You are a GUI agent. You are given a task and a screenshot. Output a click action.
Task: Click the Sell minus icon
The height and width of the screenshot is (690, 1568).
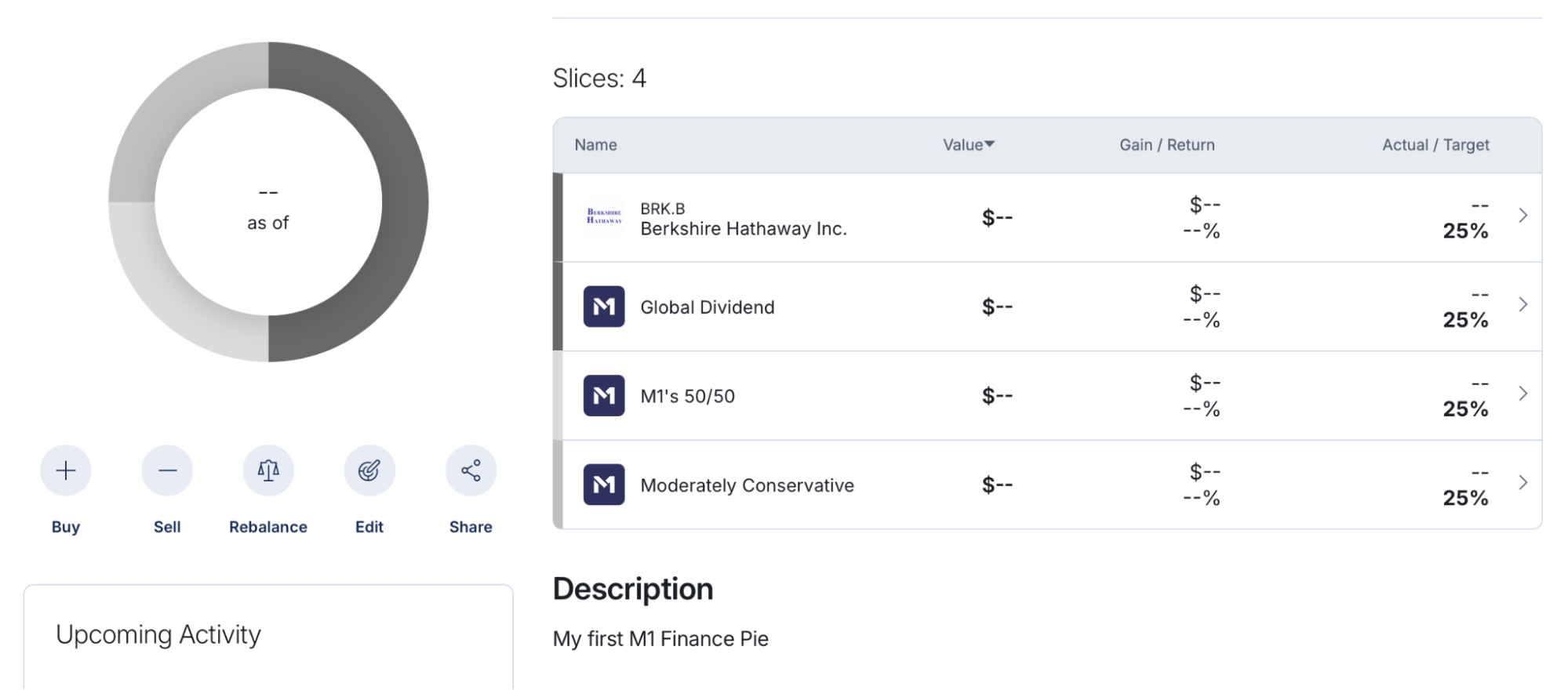click(167, 470)
